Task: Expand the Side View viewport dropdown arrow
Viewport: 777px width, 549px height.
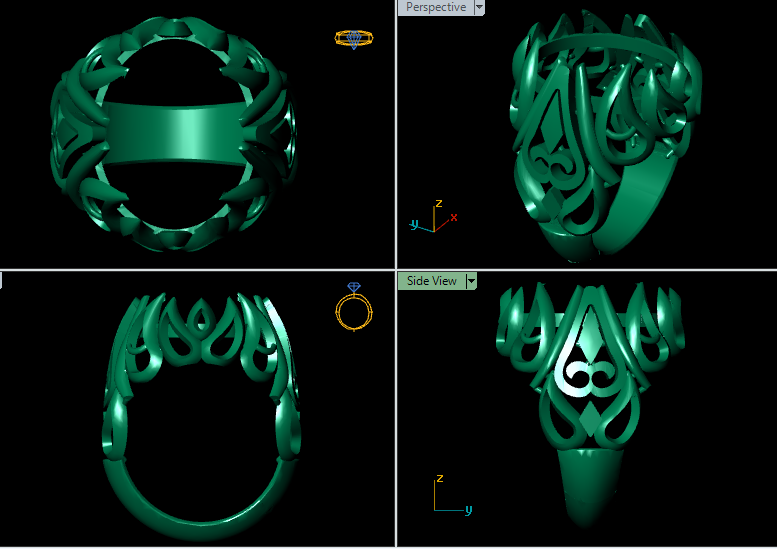Action: coord(470,281)
